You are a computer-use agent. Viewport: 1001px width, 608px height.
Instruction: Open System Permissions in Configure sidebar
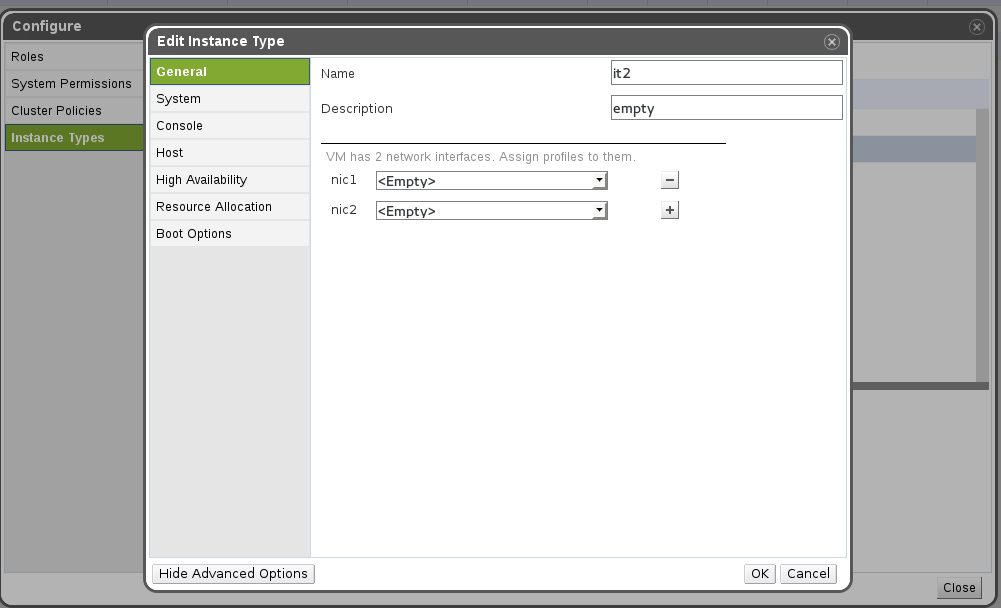coord(72,84)
